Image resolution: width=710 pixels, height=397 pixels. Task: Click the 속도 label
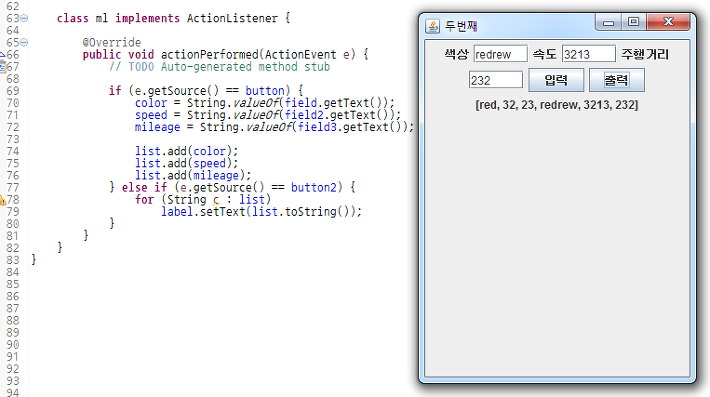[x=544, y=54]
